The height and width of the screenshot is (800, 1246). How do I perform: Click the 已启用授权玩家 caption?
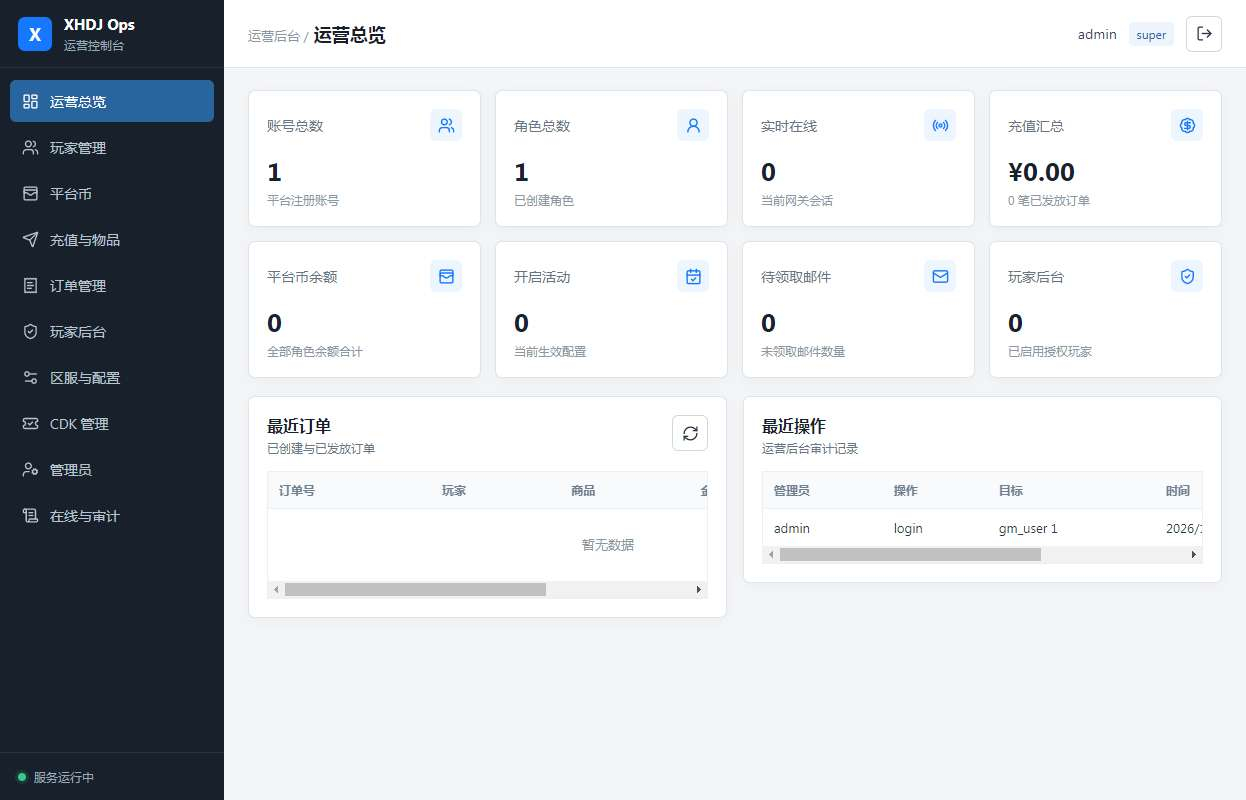click(1050, 351)
